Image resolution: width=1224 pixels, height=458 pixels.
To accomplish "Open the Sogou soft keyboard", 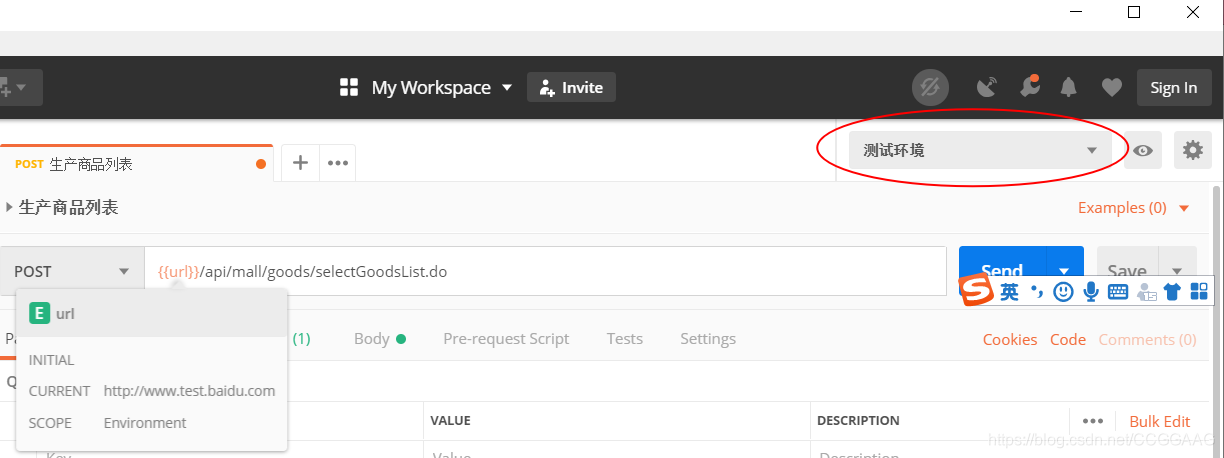I will pos(1118,292).
